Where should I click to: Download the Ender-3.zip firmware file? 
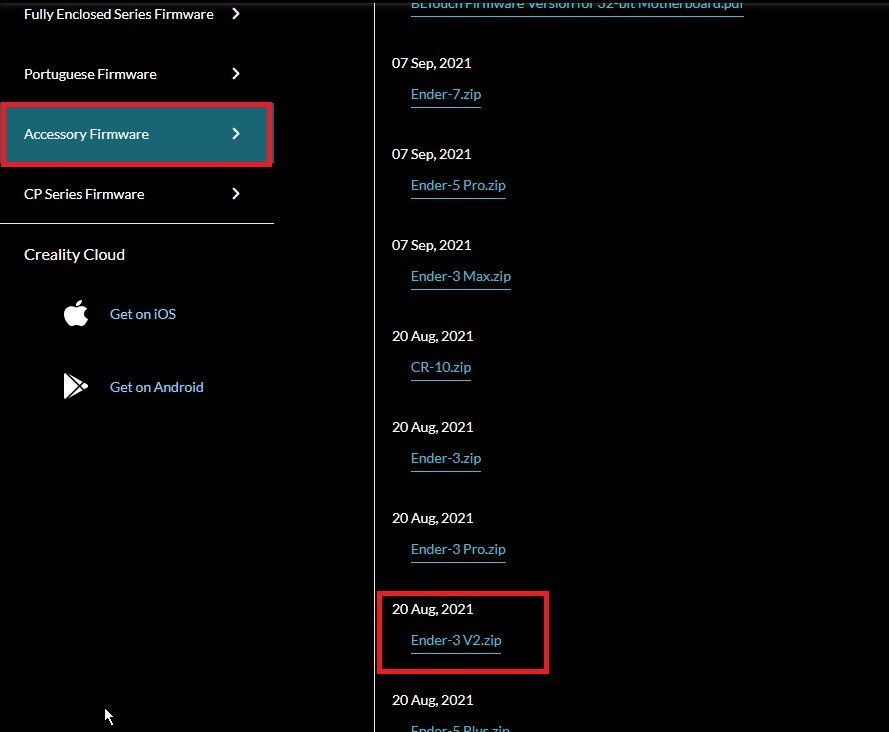446,458
